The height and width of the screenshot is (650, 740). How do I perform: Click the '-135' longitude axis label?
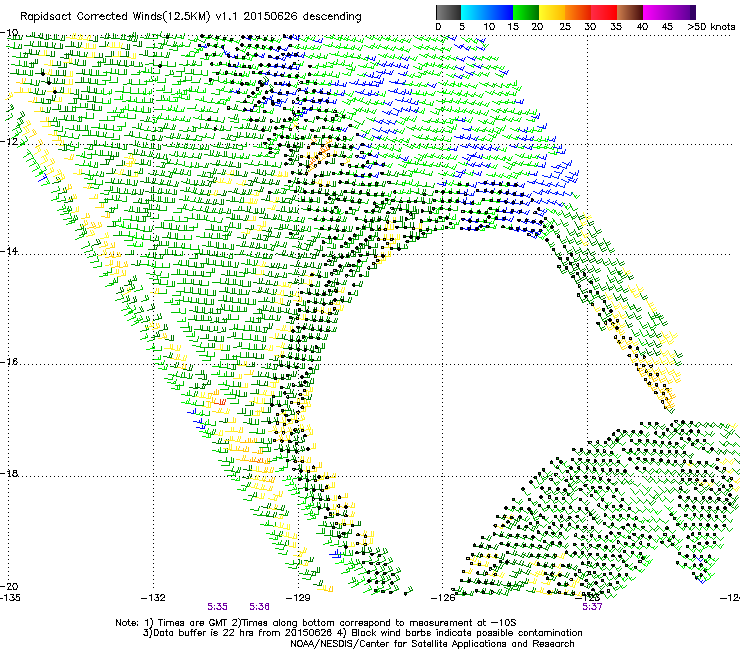coord(10,598)
